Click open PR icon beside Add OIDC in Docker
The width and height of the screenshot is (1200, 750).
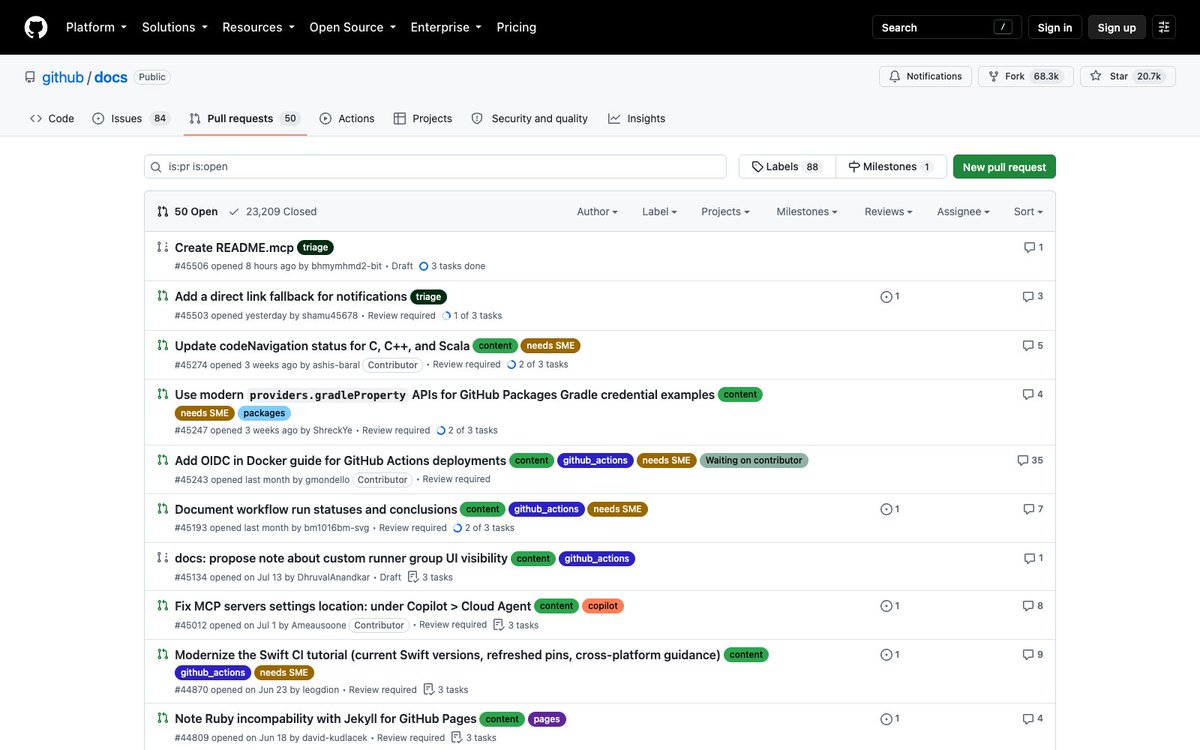point(163,460)
